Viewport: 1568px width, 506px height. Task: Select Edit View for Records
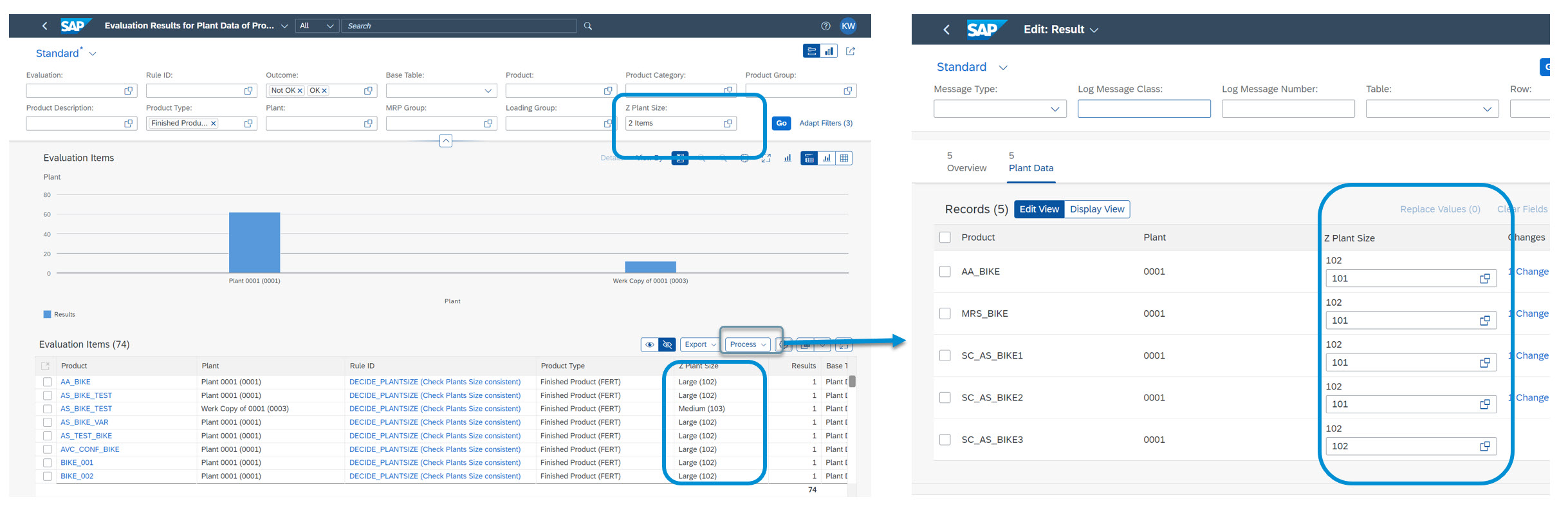1039,209
